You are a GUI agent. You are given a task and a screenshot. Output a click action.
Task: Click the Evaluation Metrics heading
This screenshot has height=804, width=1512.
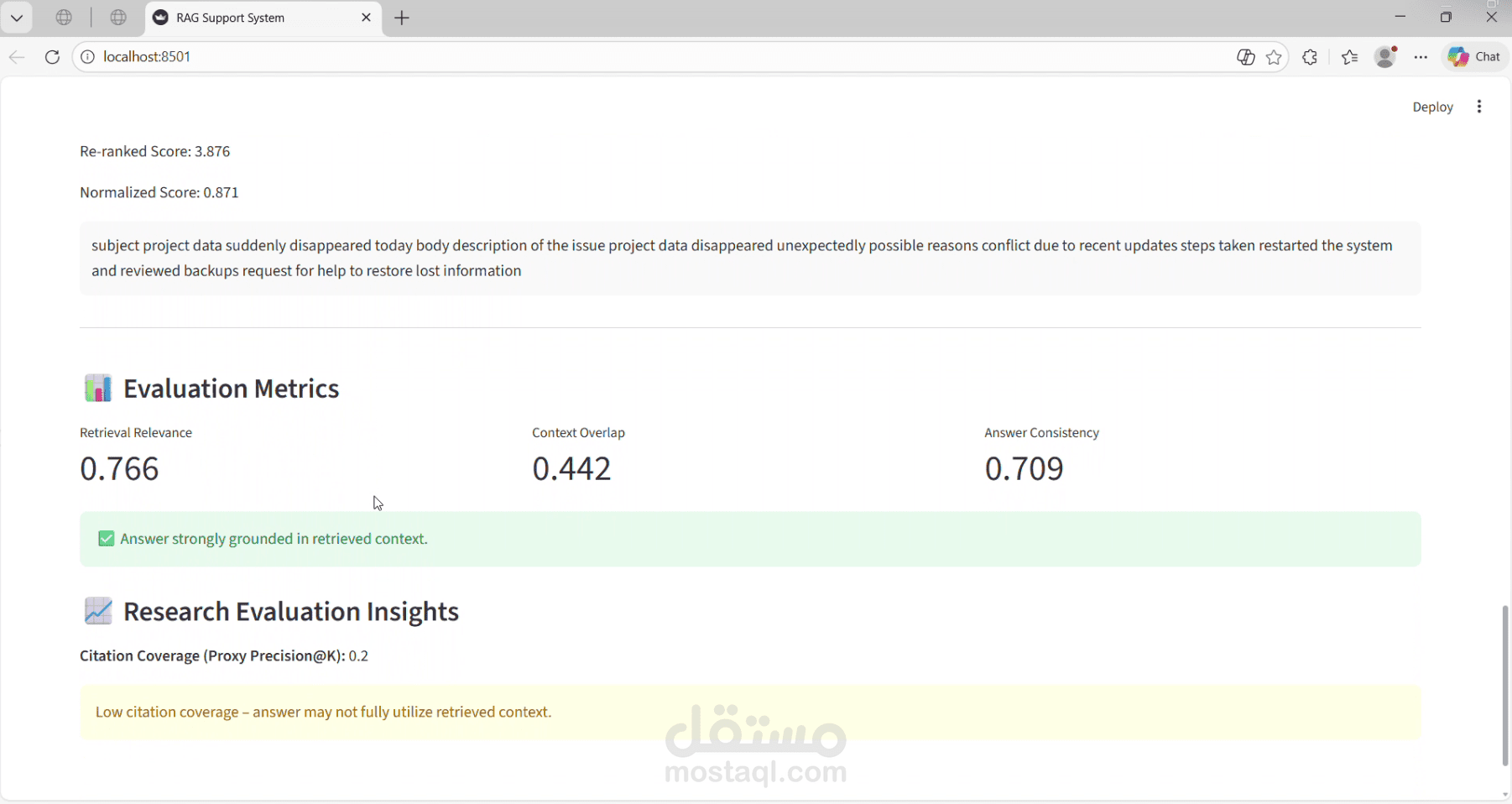(x=231, y=389)
